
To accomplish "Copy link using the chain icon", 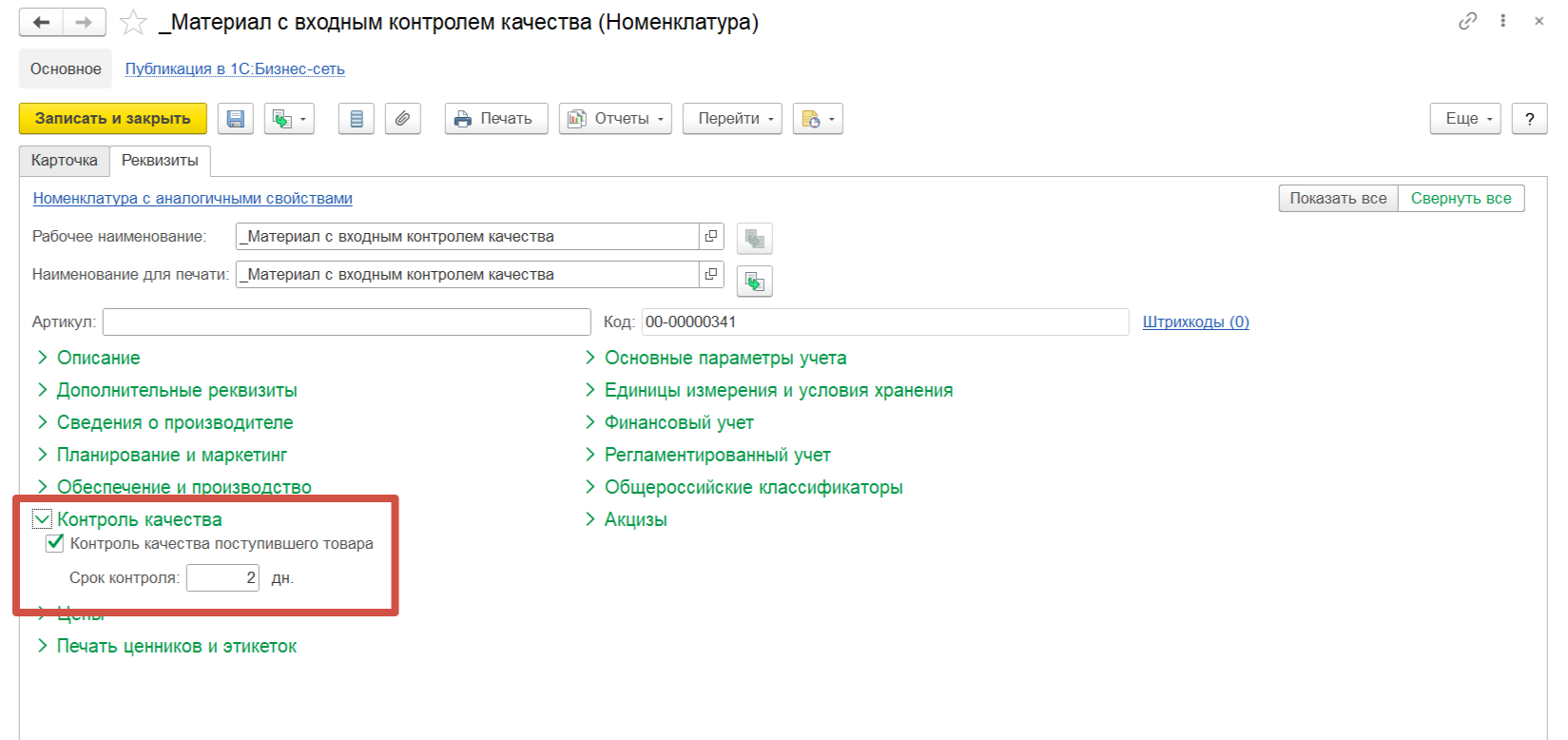I will [x=1467, y=21].
